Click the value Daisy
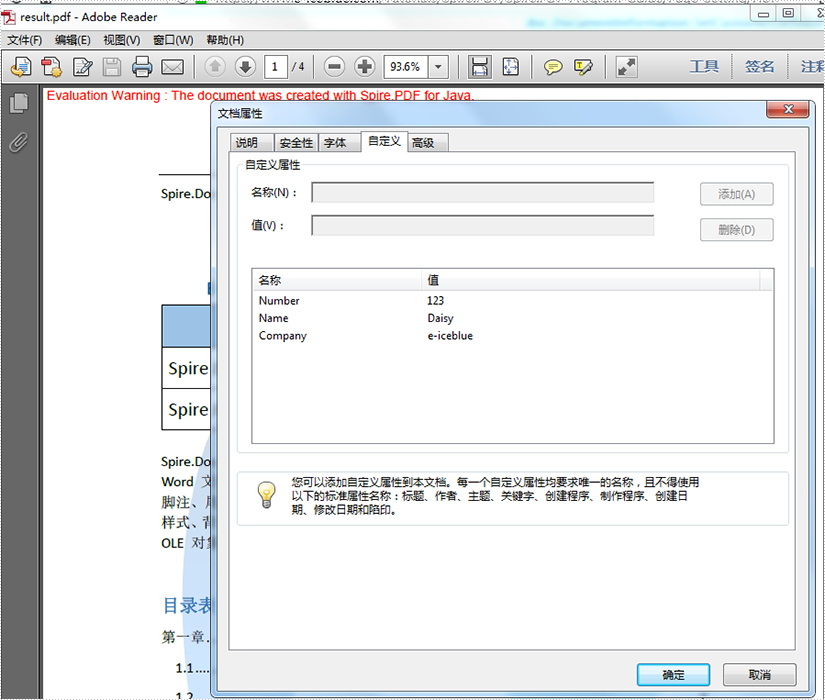The width and height of the screenshot is (825, 700). coord(440,318)
